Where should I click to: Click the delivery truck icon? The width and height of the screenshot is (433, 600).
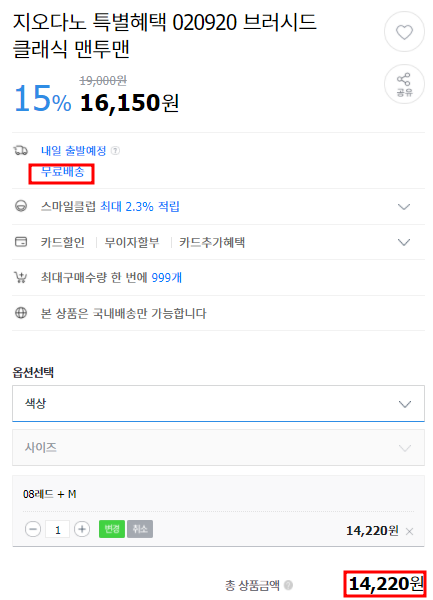(21, 150)
